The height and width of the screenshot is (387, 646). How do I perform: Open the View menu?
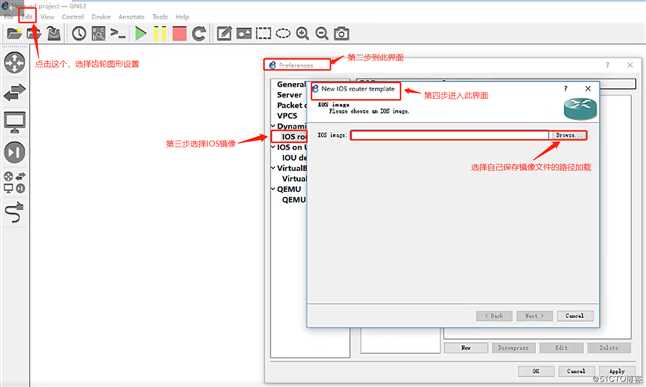[47, 16]
